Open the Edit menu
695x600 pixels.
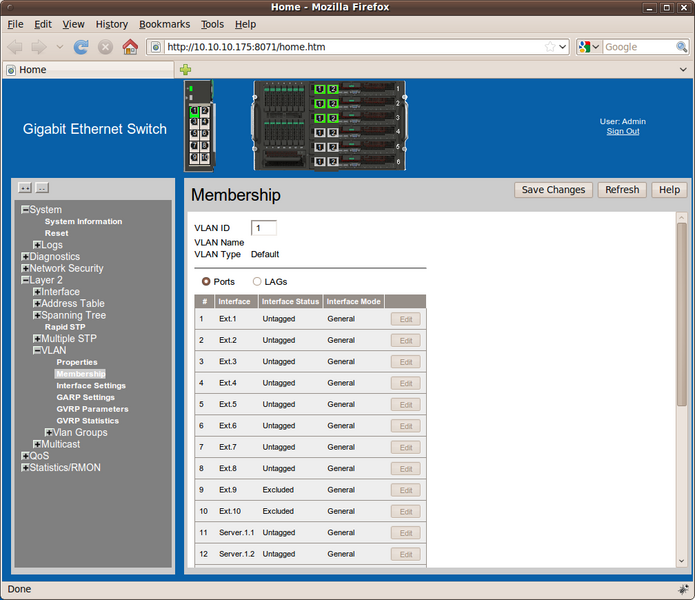click(43, 24)
